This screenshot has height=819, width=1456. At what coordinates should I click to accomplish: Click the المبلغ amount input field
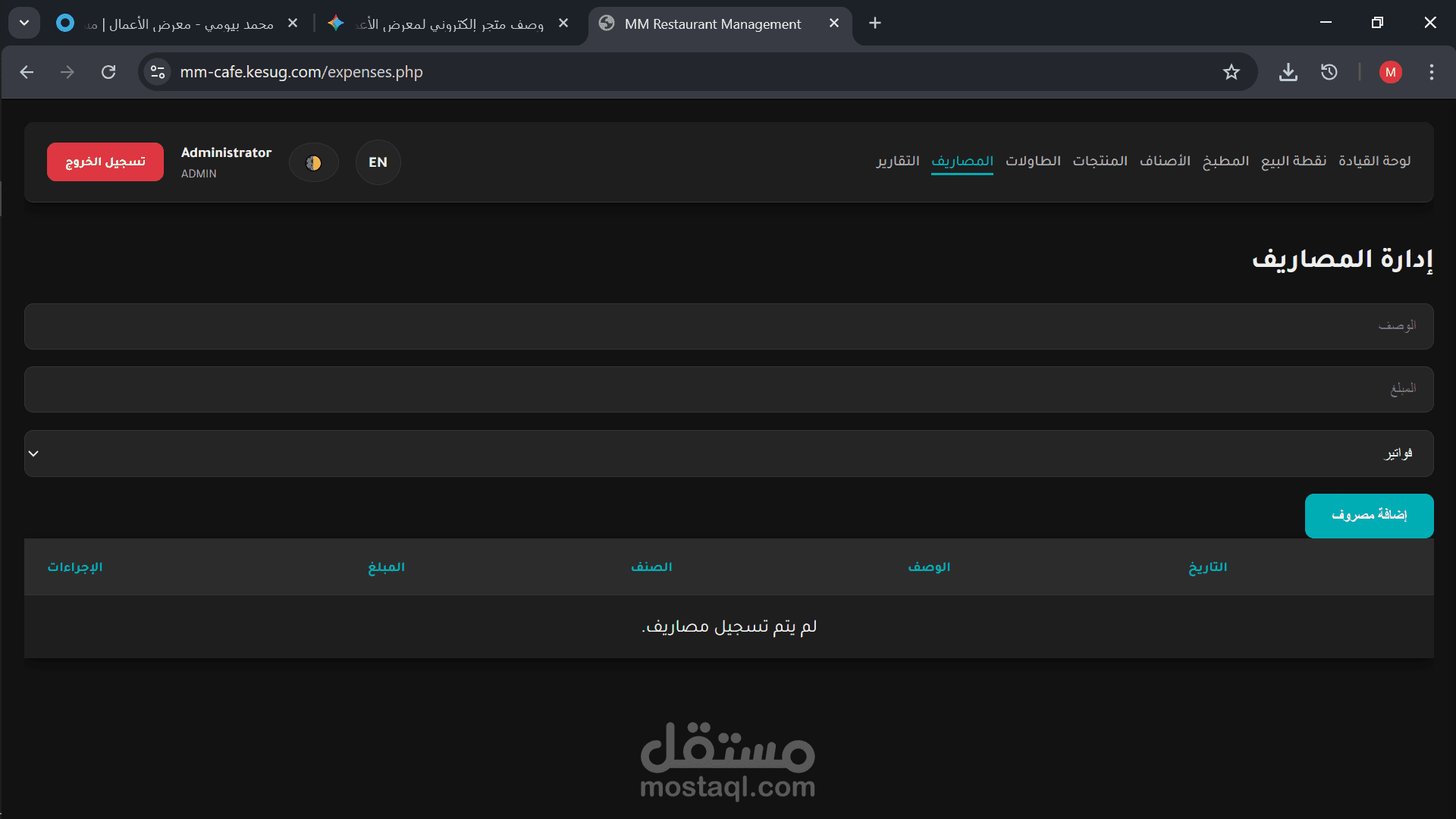[x=728, y=389]
